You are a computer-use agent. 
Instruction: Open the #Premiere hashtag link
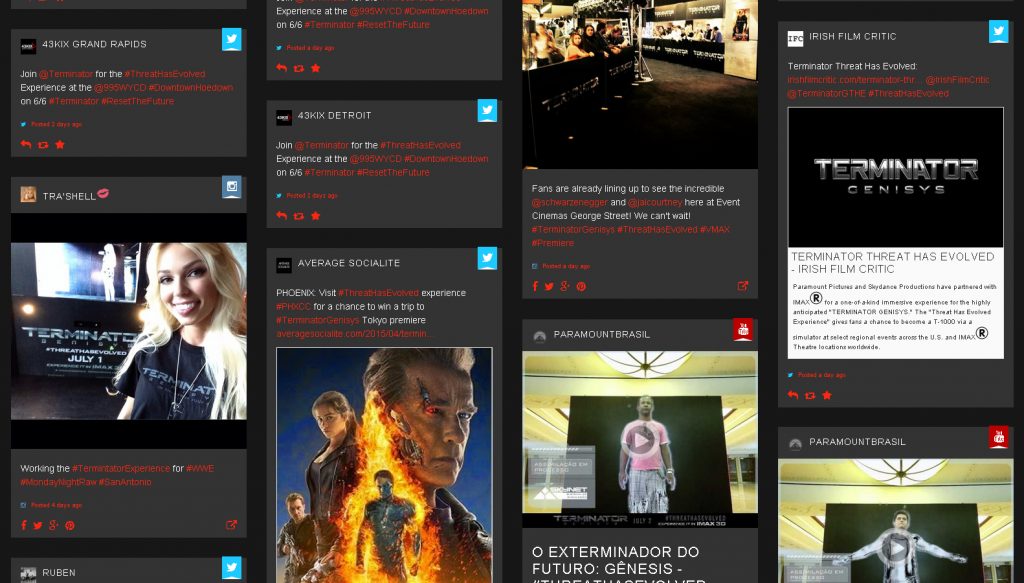click(x=552, y=243)
